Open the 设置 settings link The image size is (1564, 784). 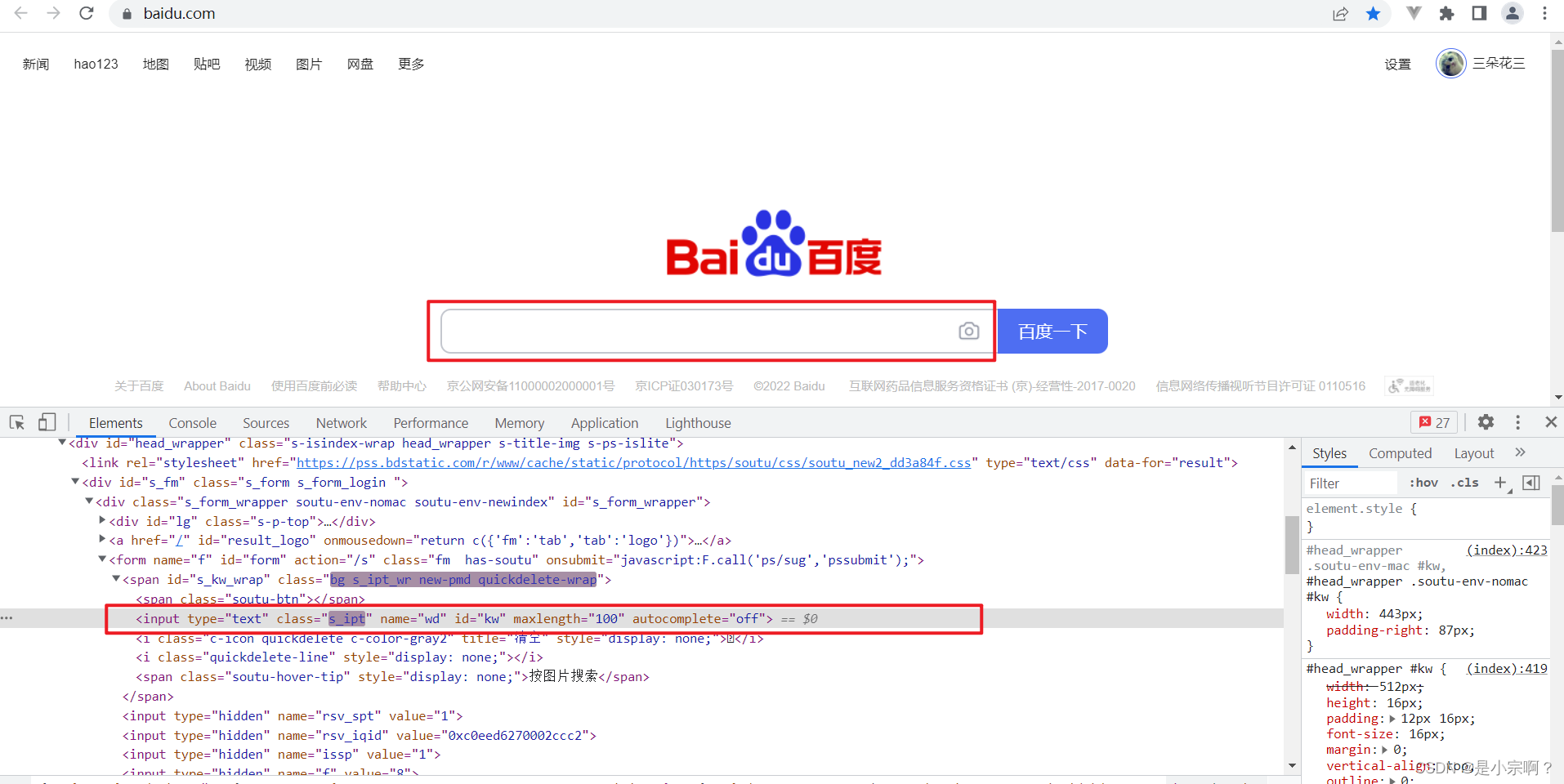coord(1397,64)
